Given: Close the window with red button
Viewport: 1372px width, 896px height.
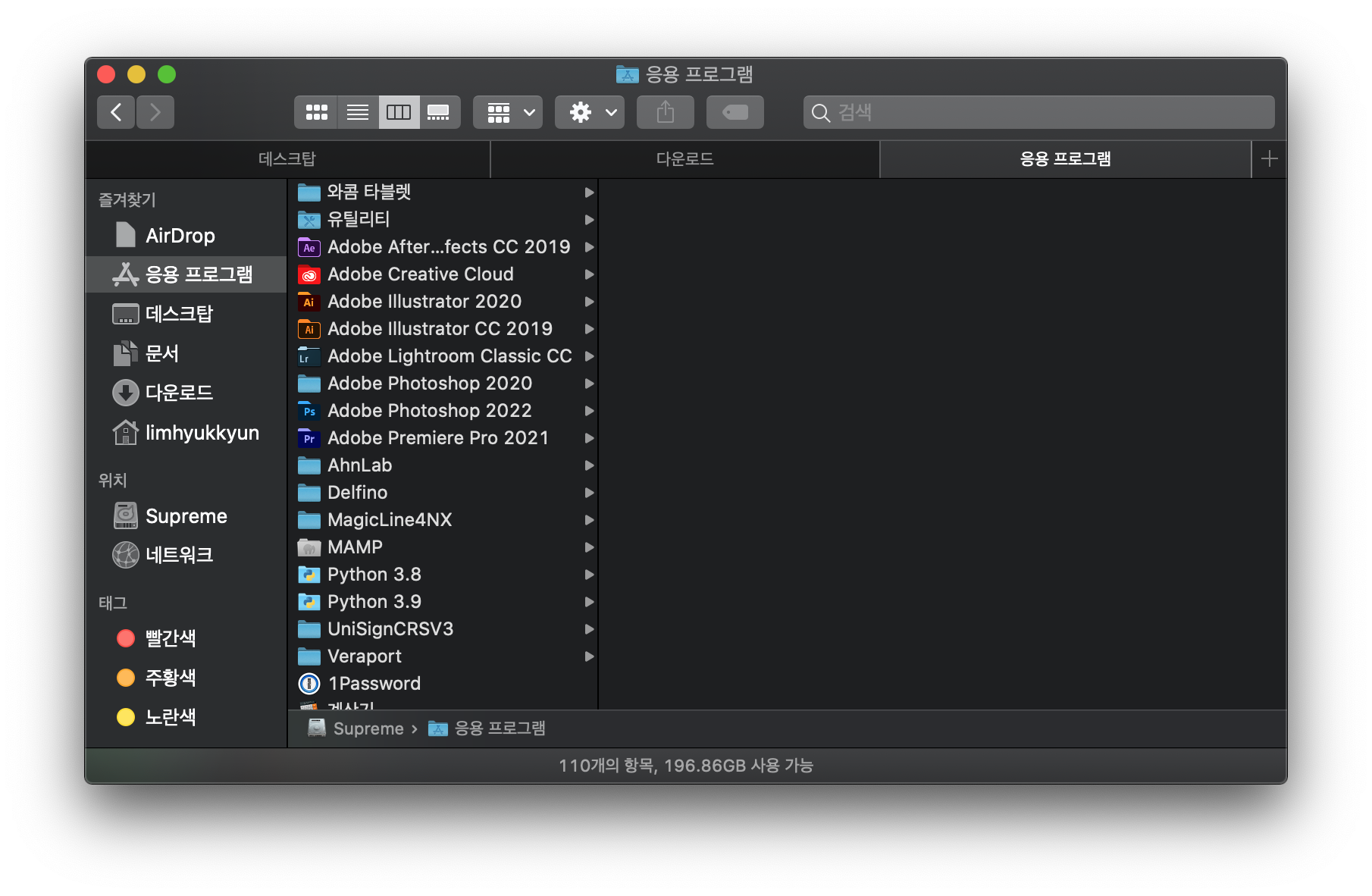Looking at the screenshot, I should coord(106,74).
